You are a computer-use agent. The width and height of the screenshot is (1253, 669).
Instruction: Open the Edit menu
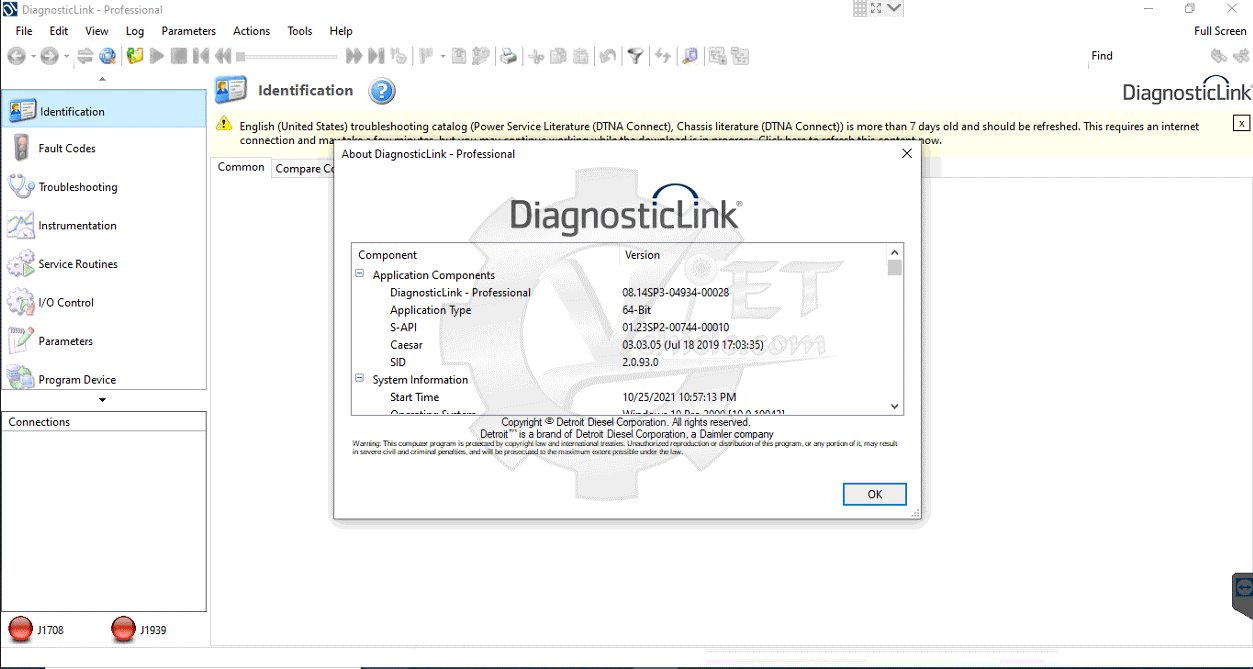pos(59,31)
